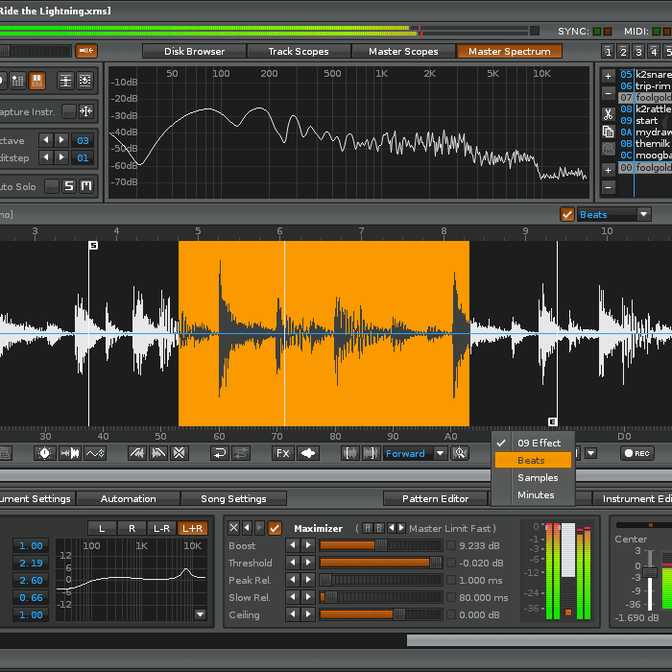Select instrument 09 start in the list
Image resolution: width=672 pixels, height=672 pixels.
click(645, 120)
